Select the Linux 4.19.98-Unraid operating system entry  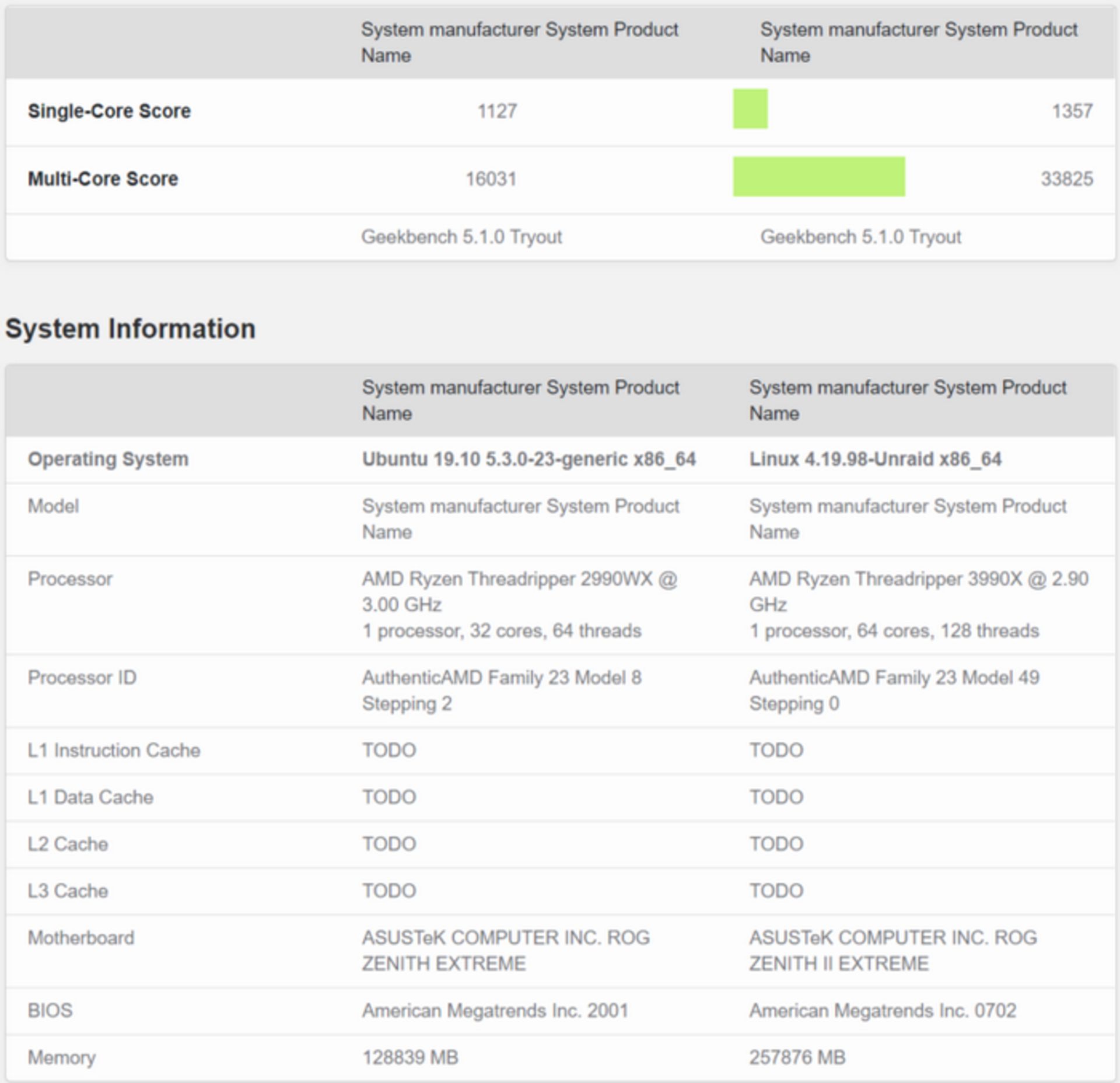click(878, 460)
